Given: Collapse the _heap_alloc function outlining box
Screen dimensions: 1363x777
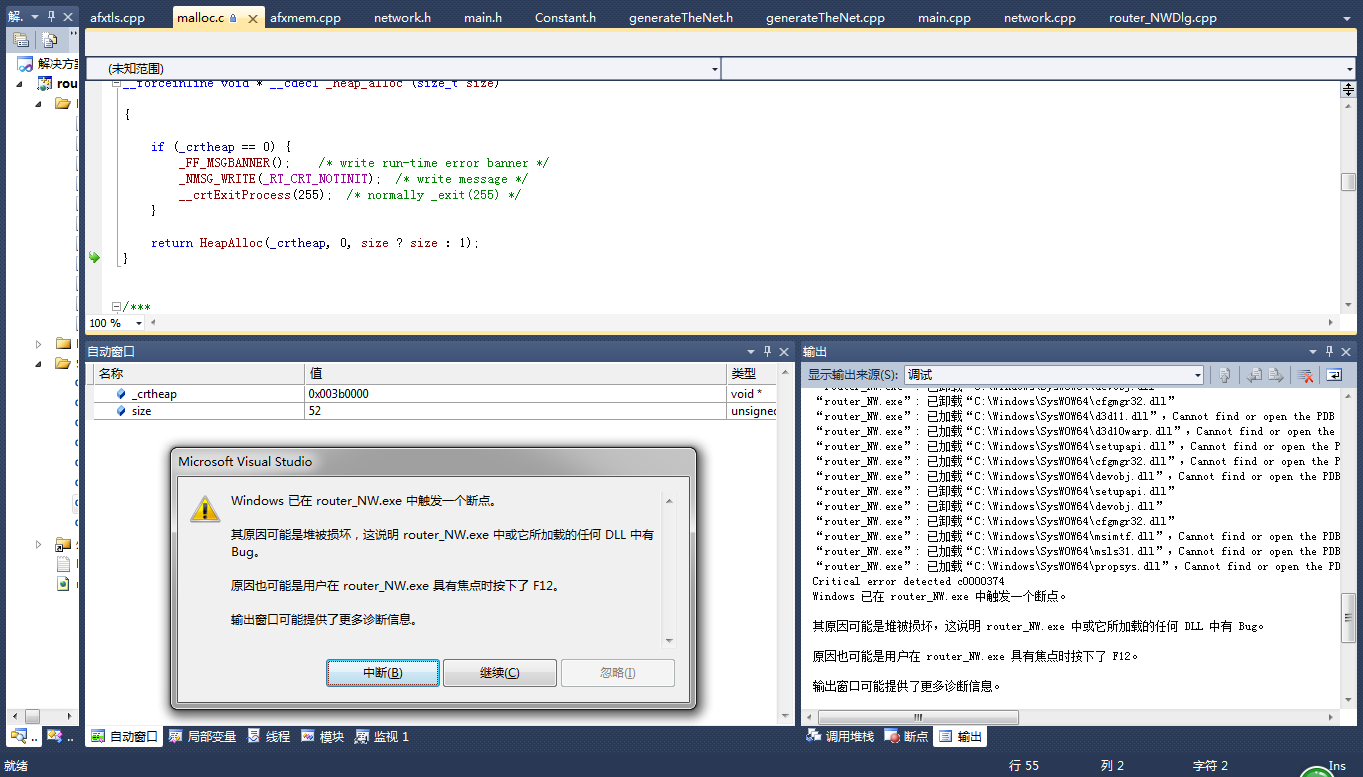Looking at the screenshot, I should [x=116, y=85].
